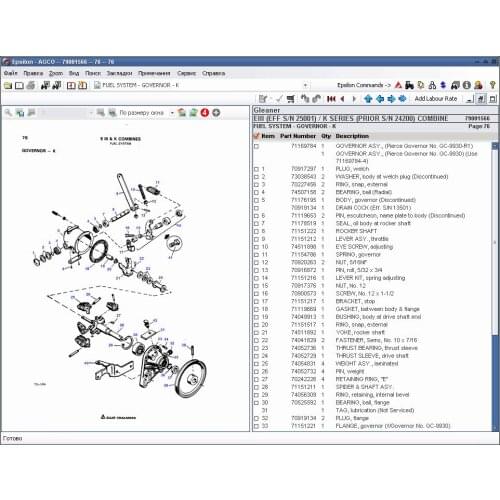Open the FUEL SYSTEM - GOVERNOR section dropdown arrow
Image resolution: width=500 pixels, height=500 pixels.
click(x=305, y=86)
